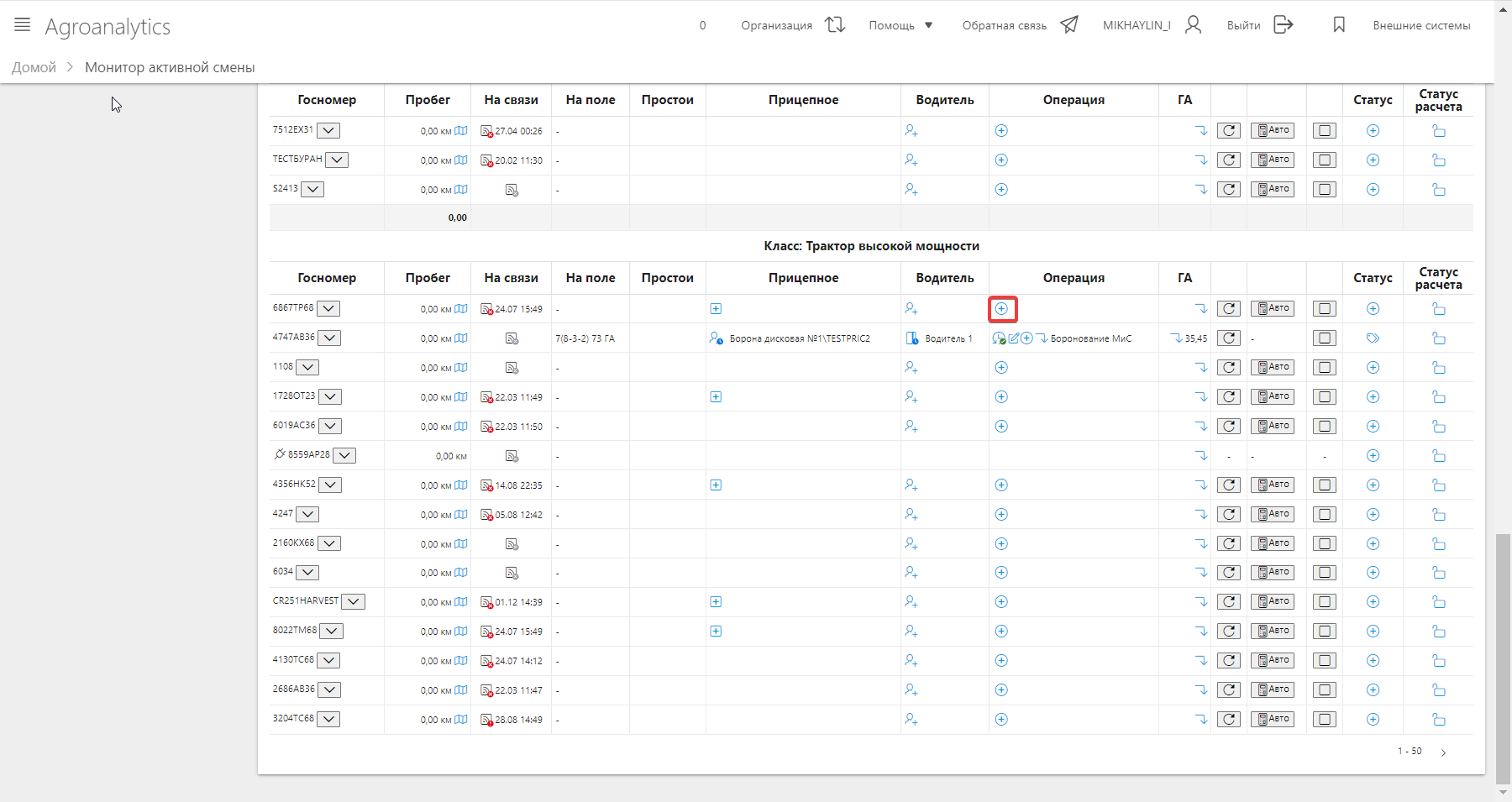Viewport: 1512px width, 802px height.
Task: Toggle the square checkbox in 4356НК52 row
Action: pos(1325,485)
